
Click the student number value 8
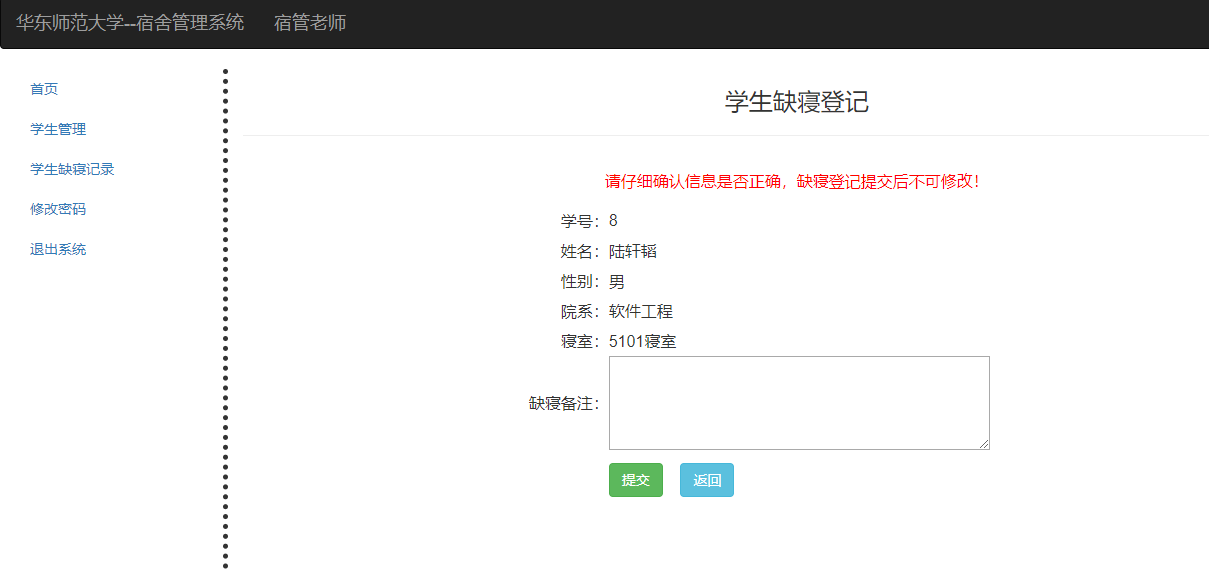click(x=613, y=221)
